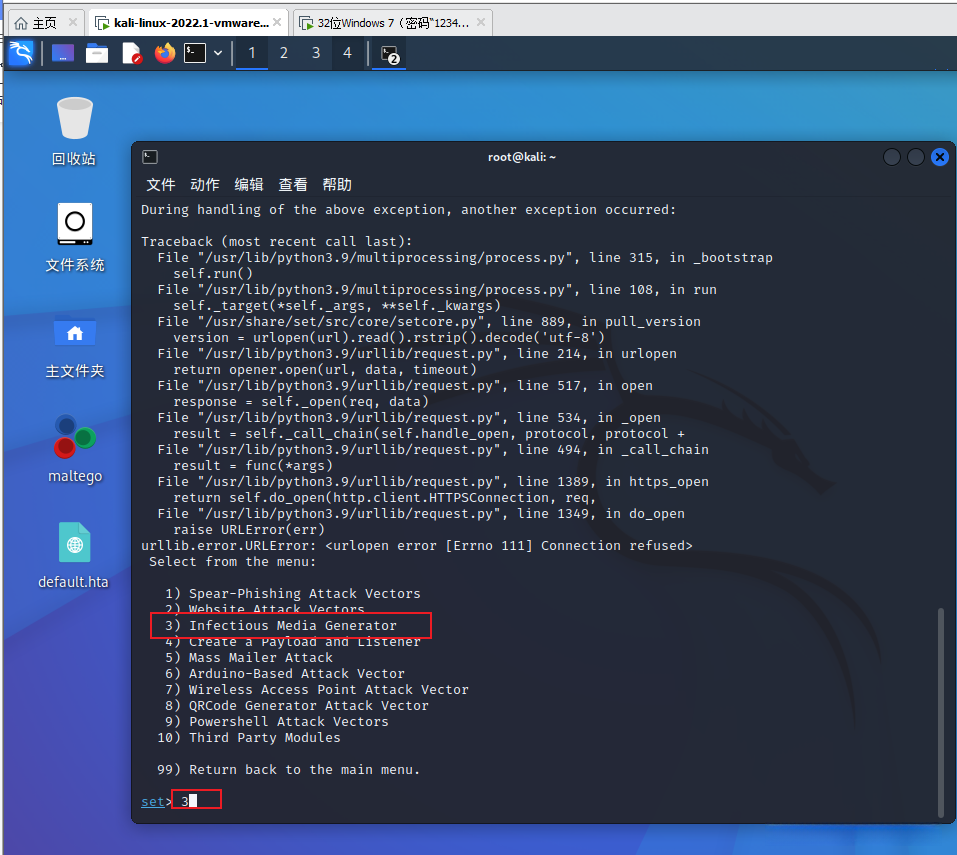The height and width of the screenshot is (855, 957).
Task: Open the 编辑 menu in terminal
Action: [x=249, y=184]
